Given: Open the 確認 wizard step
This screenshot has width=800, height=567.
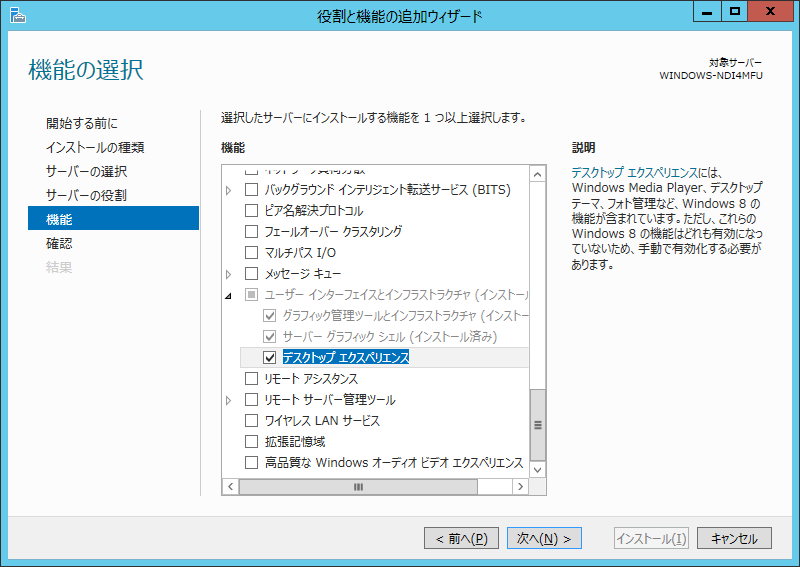Looking at the screenshot, I should click(x=59, y=243).
